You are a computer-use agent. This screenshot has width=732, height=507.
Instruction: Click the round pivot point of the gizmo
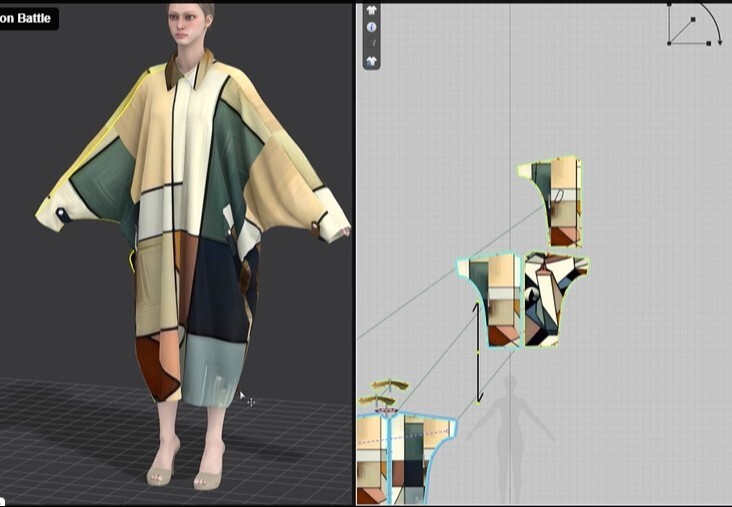(x=669, y=43)
